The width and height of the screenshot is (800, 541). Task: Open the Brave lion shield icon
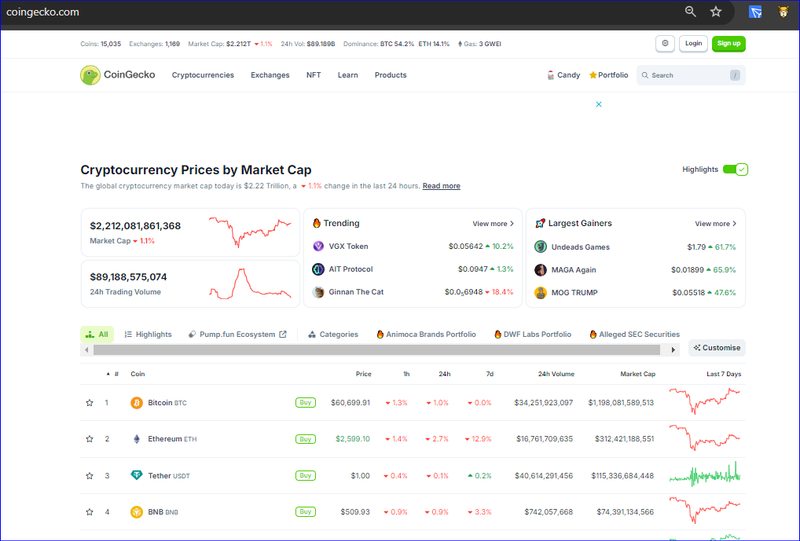click(784, 12)
